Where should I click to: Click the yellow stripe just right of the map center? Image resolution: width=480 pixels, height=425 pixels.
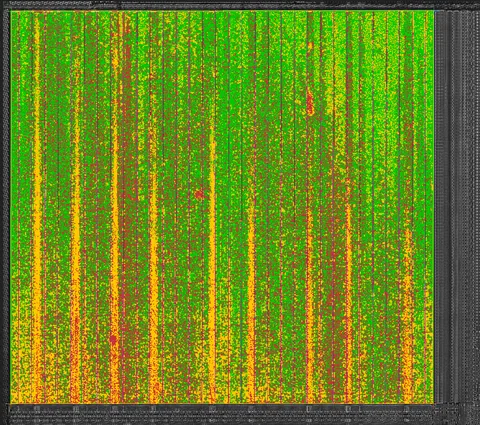251,293
